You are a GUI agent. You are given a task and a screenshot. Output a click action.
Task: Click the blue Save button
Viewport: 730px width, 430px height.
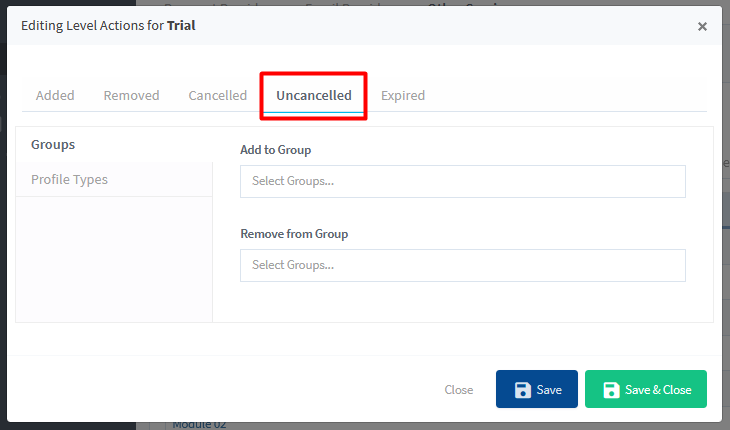point(537,389)
